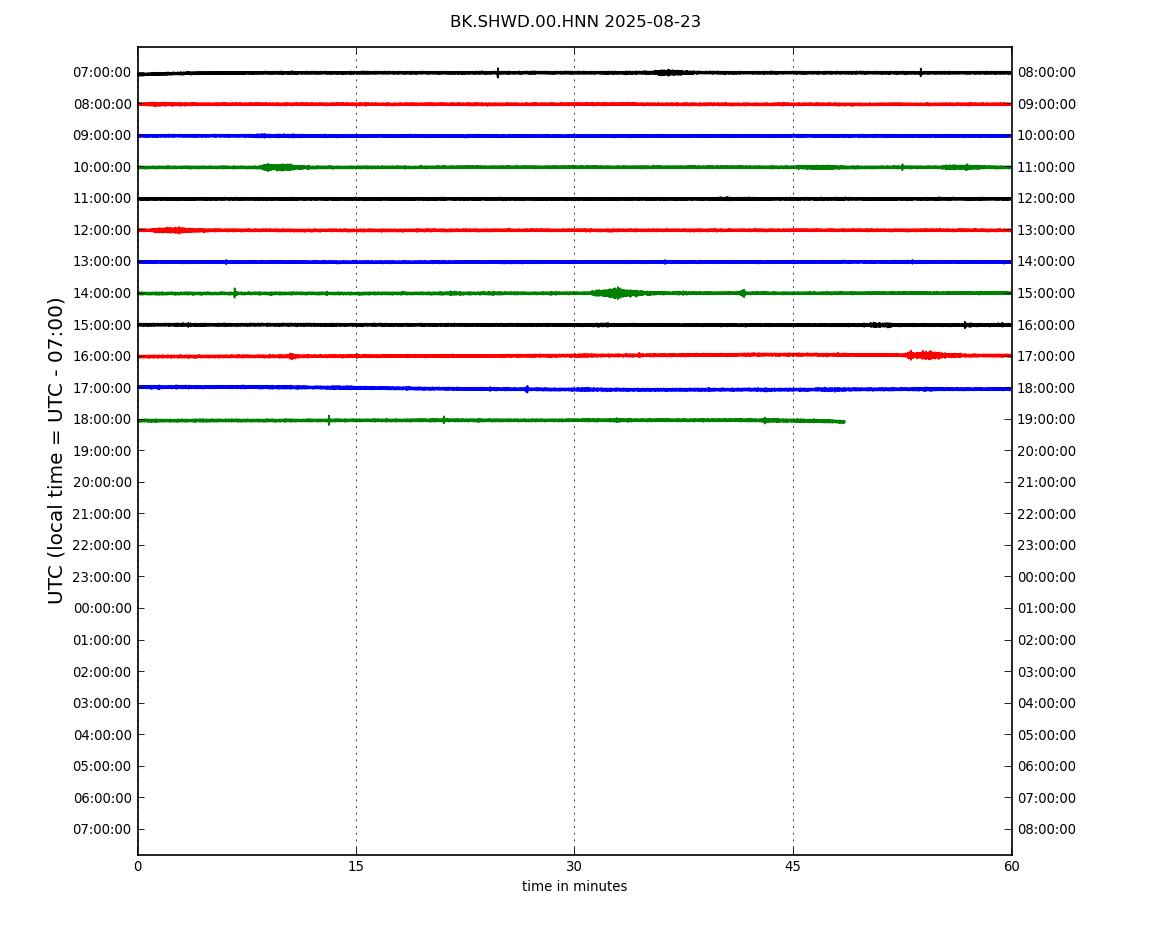The width and height of the screenshot is (1150, 950).
Task: Click the left axis label 06:00:00
Action: (x=103, y=798)
